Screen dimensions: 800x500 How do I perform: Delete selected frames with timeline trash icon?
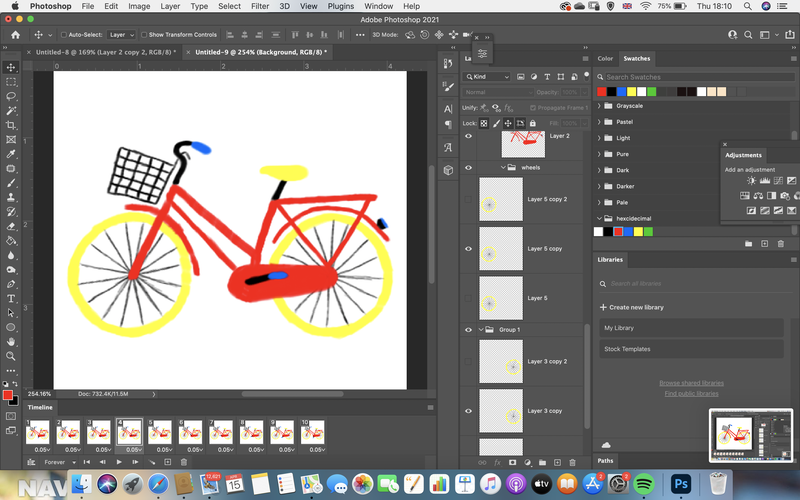point(184,462)
